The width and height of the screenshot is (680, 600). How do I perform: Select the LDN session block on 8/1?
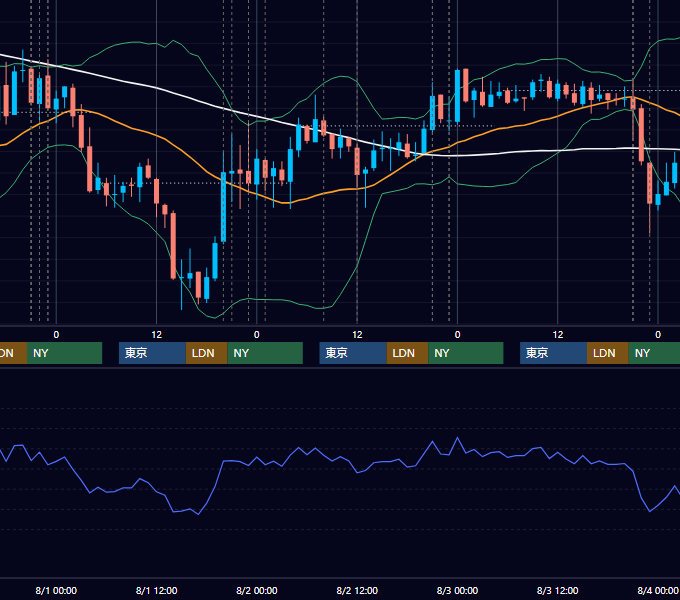pos(206,353)
